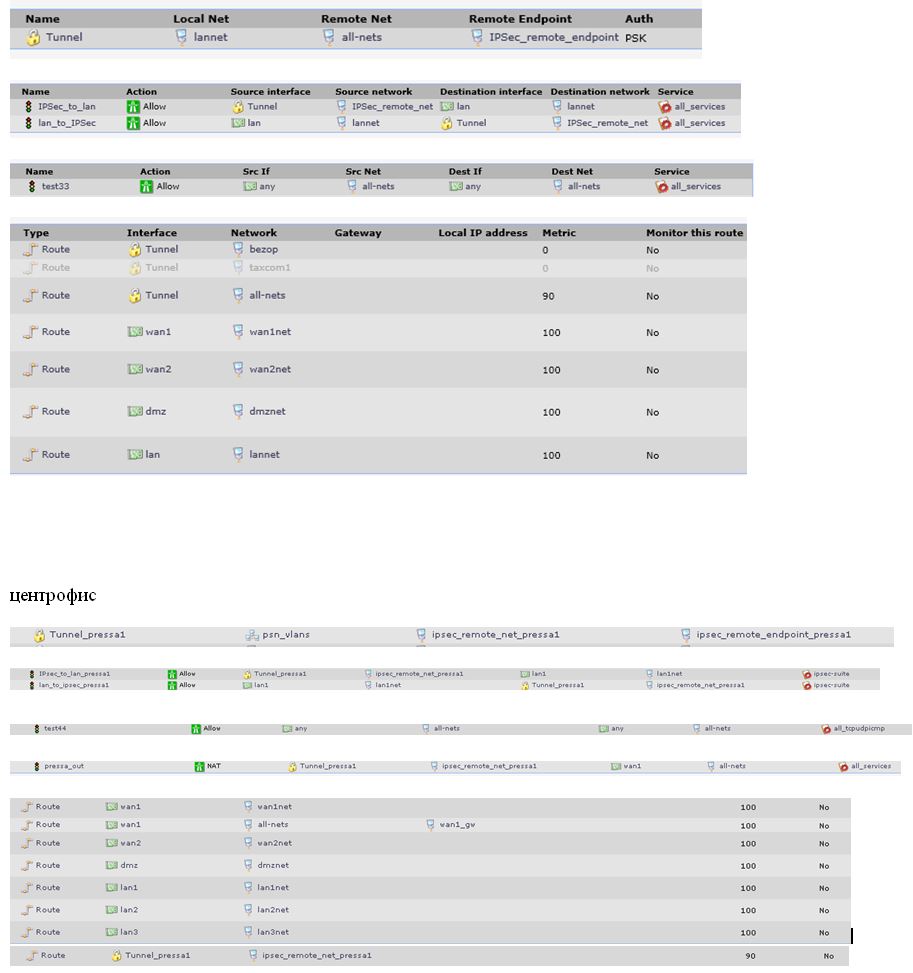Viewport: 913px width, 973px height.
Task: Click the Metric column header
Action: 559,233
